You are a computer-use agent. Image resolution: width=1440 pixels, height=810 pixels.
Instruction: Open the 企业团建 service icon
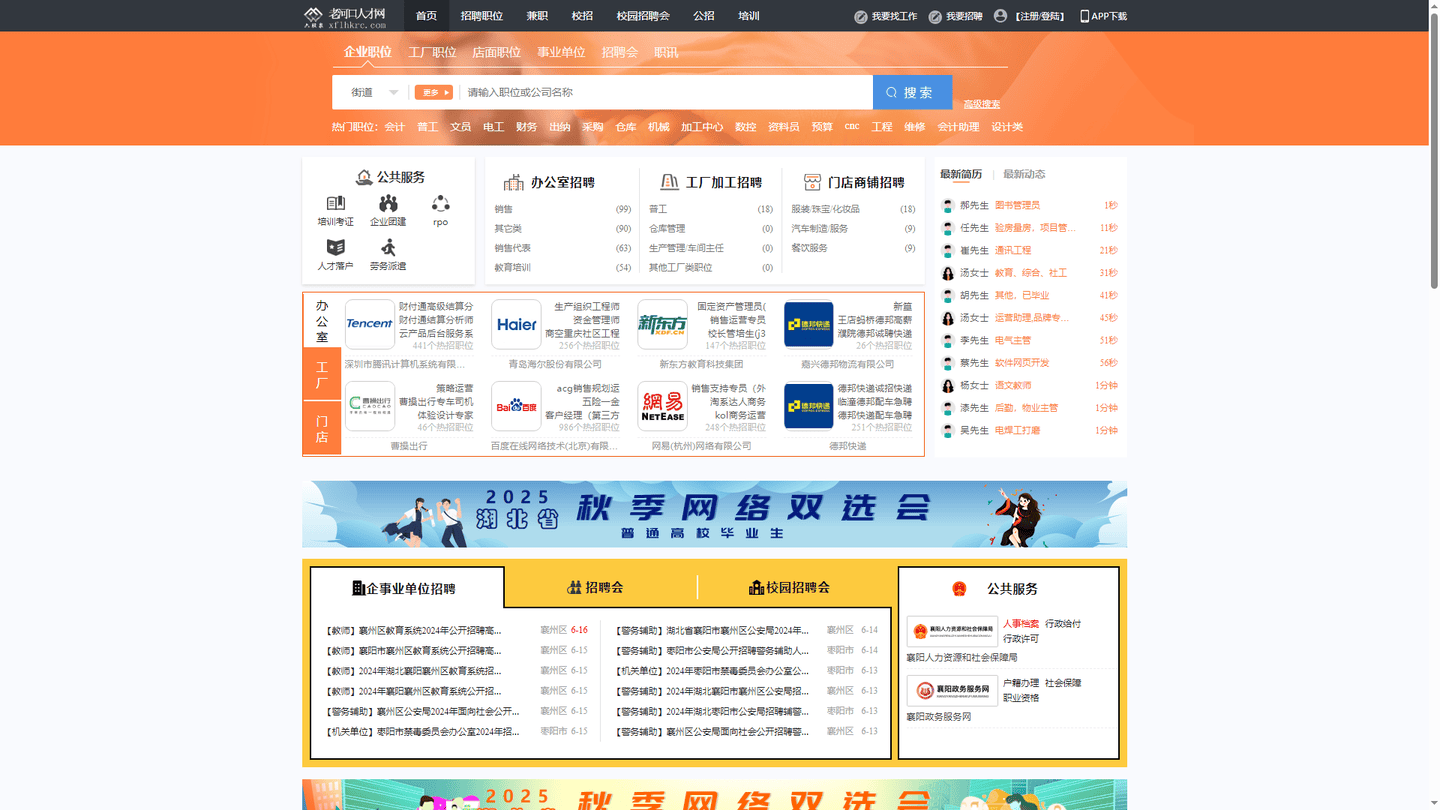click(388, 204)
